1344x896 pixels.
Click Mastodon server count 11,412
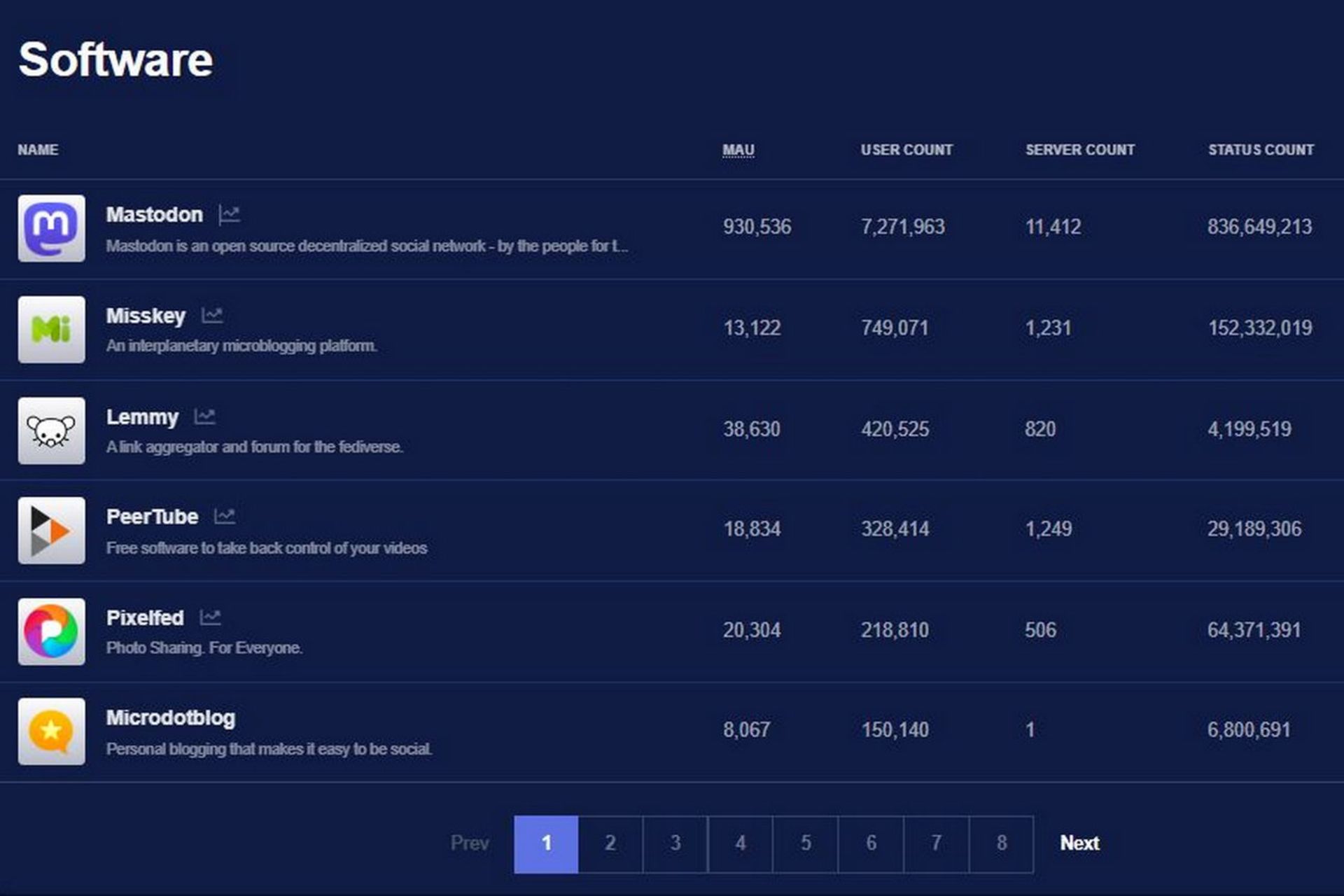click(1053, 227)
